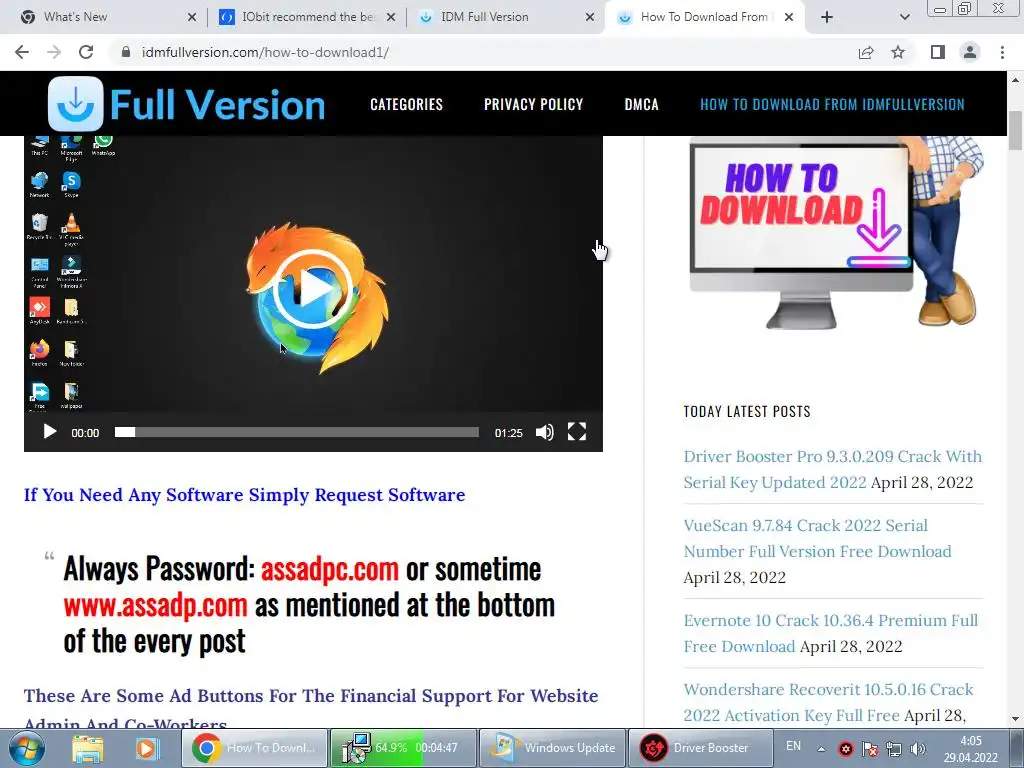Reload the page with the refresh icon
Viewport: 1024px width, 768px height.
86,52
